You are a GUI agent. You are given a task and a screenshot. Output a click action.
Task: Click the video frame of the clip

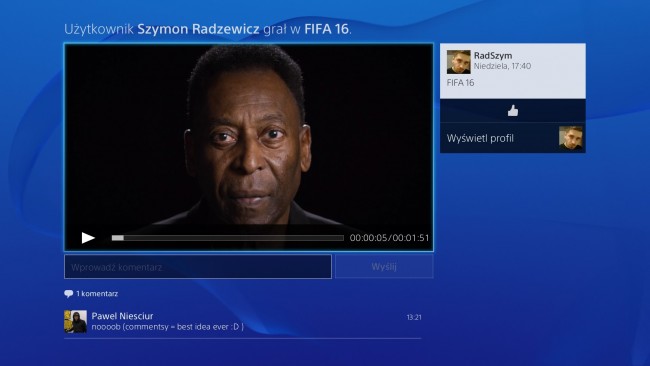[249, 137]
